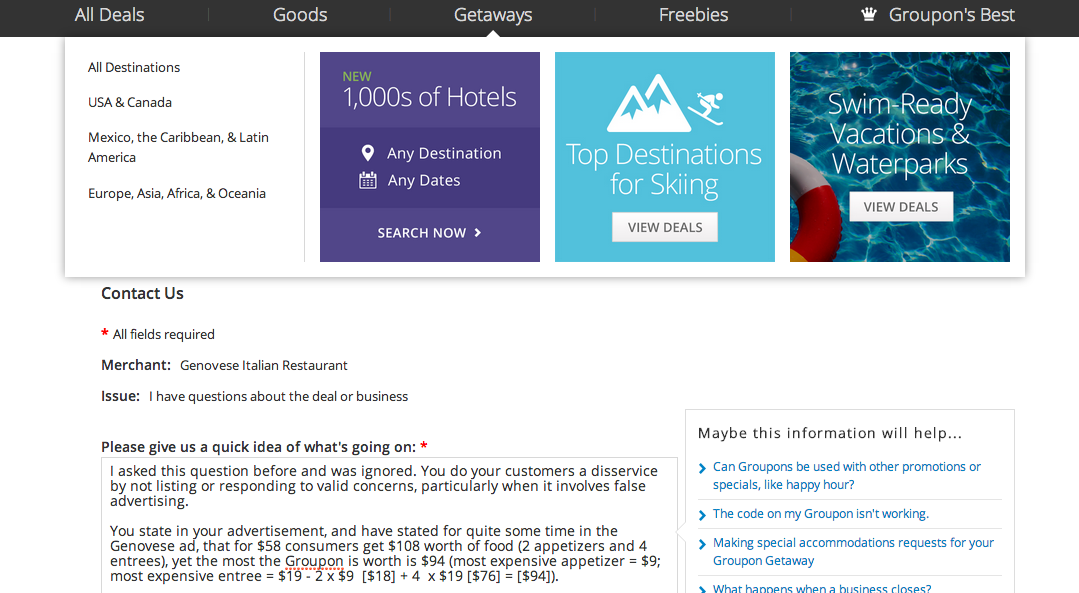Select Europe, Asia, Africa, & Oceania
Viewport: 1079px width, 593px height.
coord(176,193)
